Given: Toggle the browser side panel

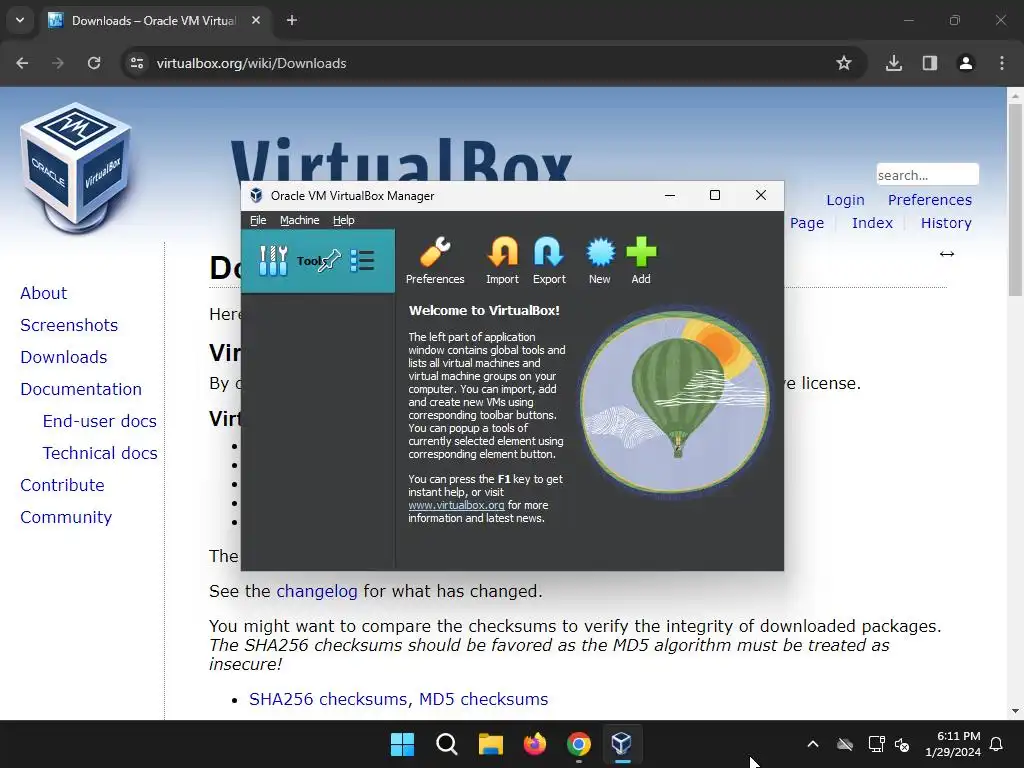Looking at the screenshot, I should click(x=930, y=63).
